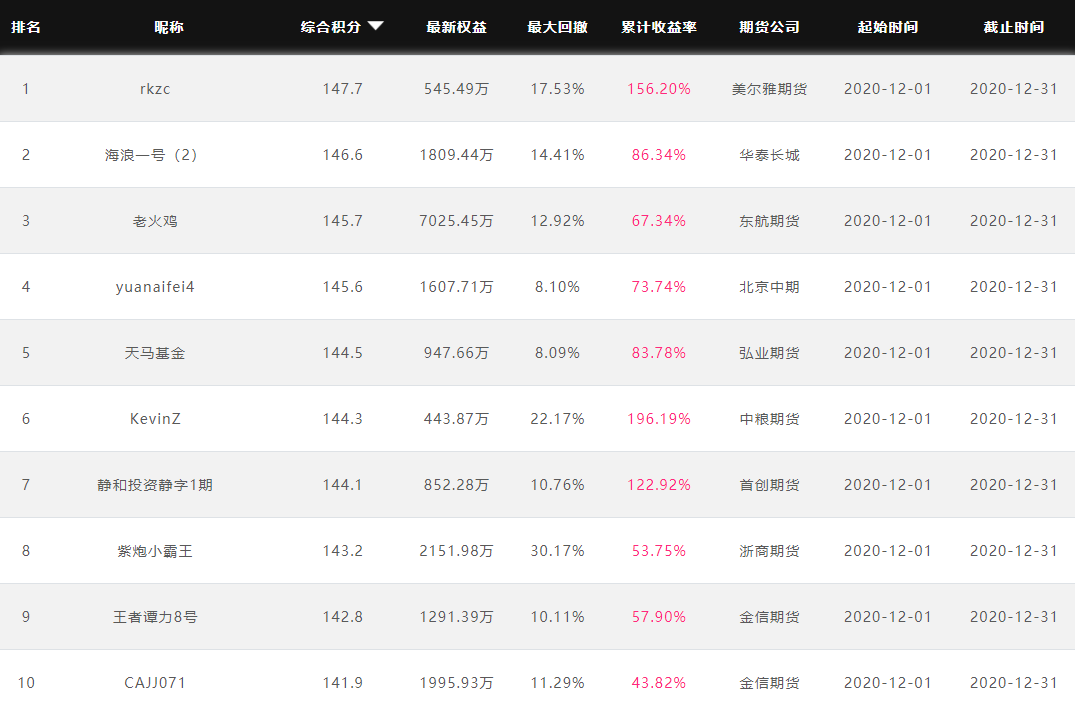
Task: Select 金信期货 in CAJJ071 row
Action: pyautogui.click(x=769, y=683)
